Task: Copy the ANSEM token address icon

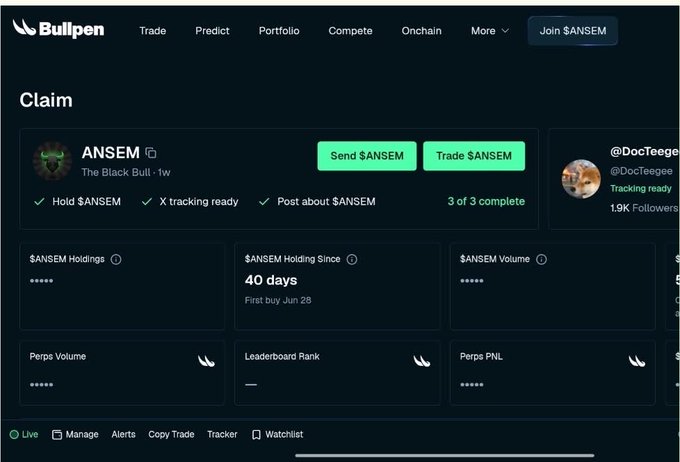Action: tap(151, 153)
